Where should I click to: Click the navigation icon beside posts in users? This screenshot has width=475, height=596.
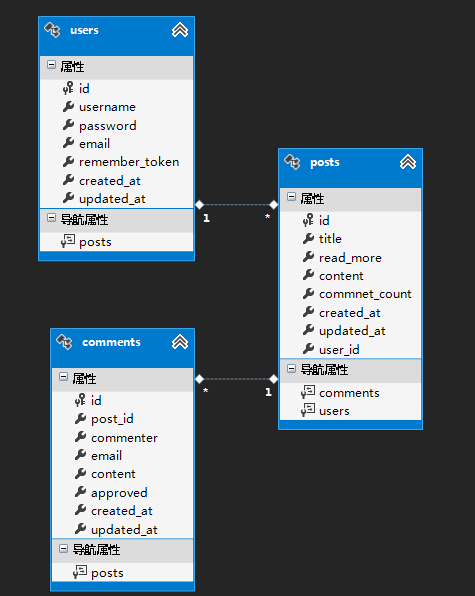[x=68, y=241]
